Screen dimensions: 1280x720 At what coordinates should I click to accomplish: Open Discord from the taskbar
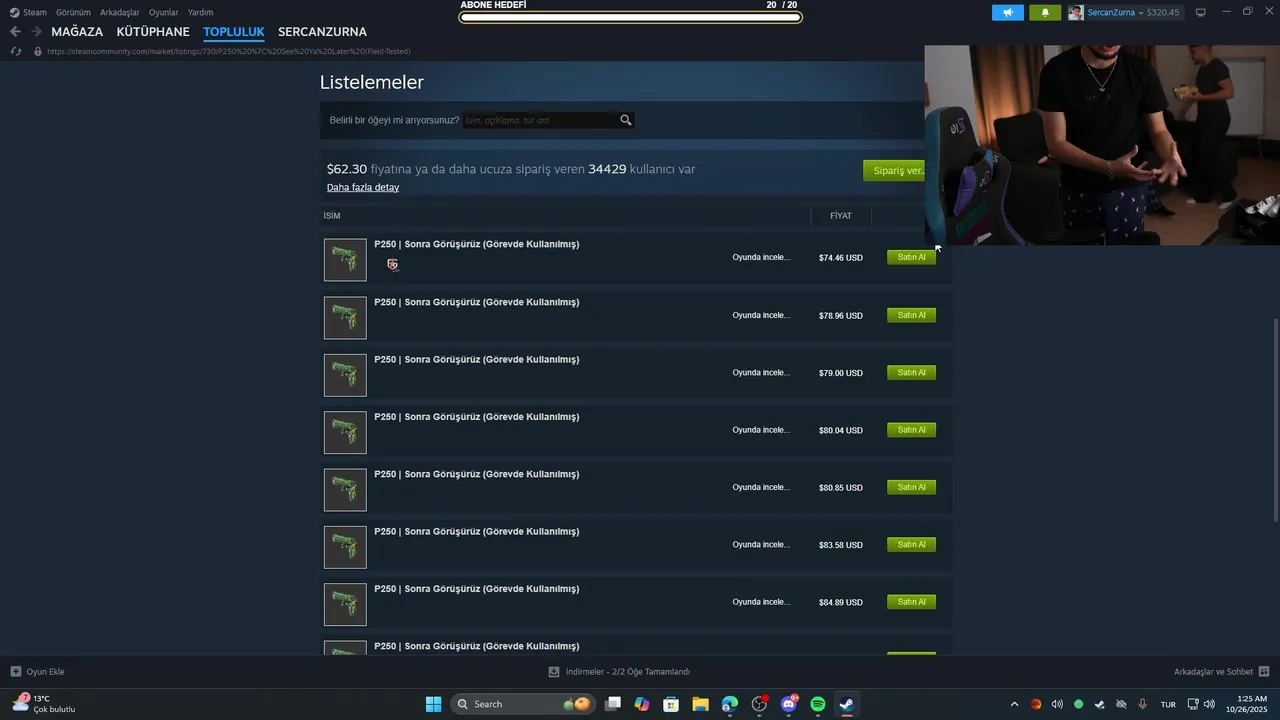pyautogui.click(x=788, y=704)
